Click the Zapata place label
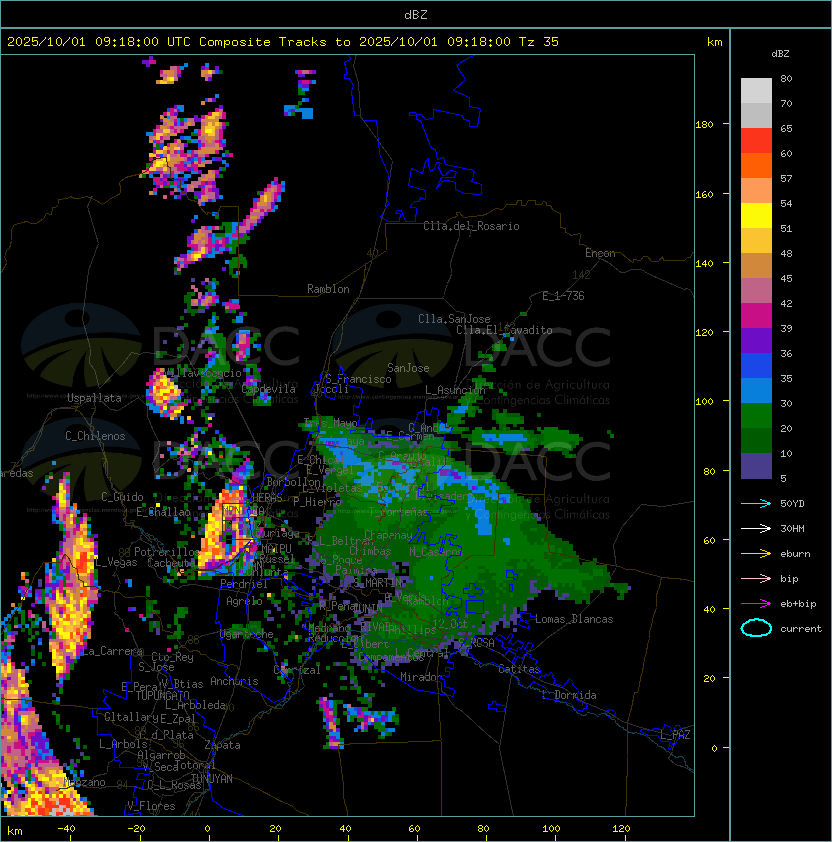 click(x=222, y=745)
